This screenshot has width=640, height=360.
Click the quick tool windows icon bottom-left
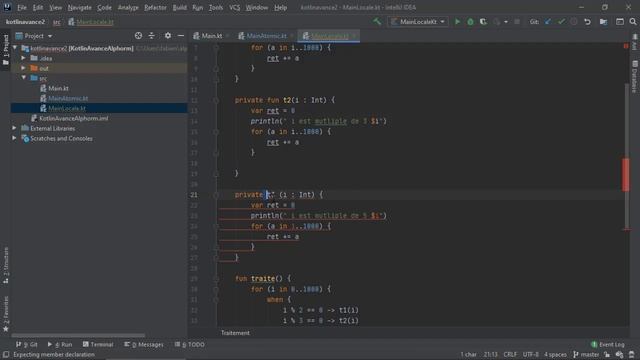[6, 355]
